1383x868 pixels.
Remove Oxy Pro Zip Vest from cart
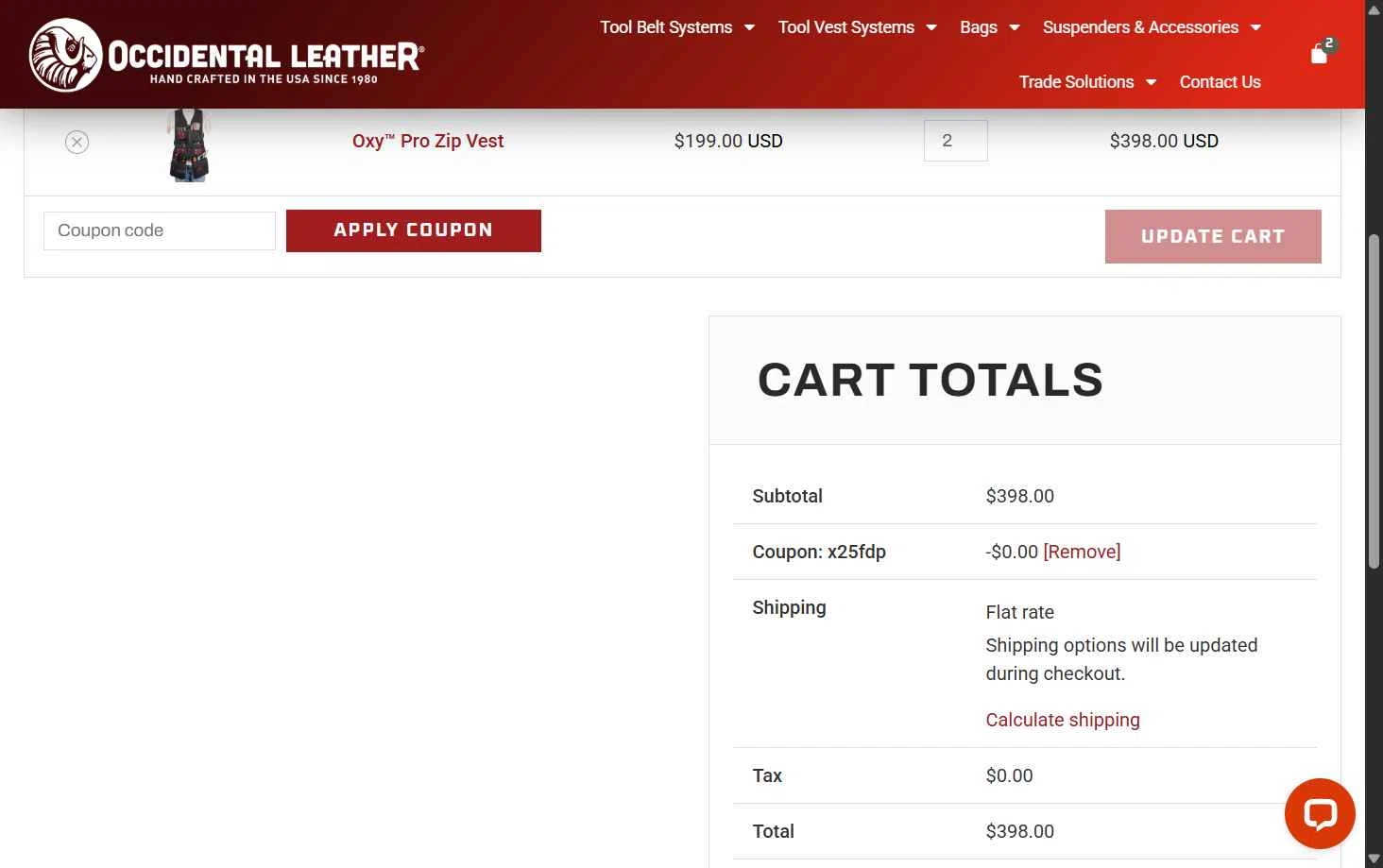pyautogui.click(x=77, y=142)
